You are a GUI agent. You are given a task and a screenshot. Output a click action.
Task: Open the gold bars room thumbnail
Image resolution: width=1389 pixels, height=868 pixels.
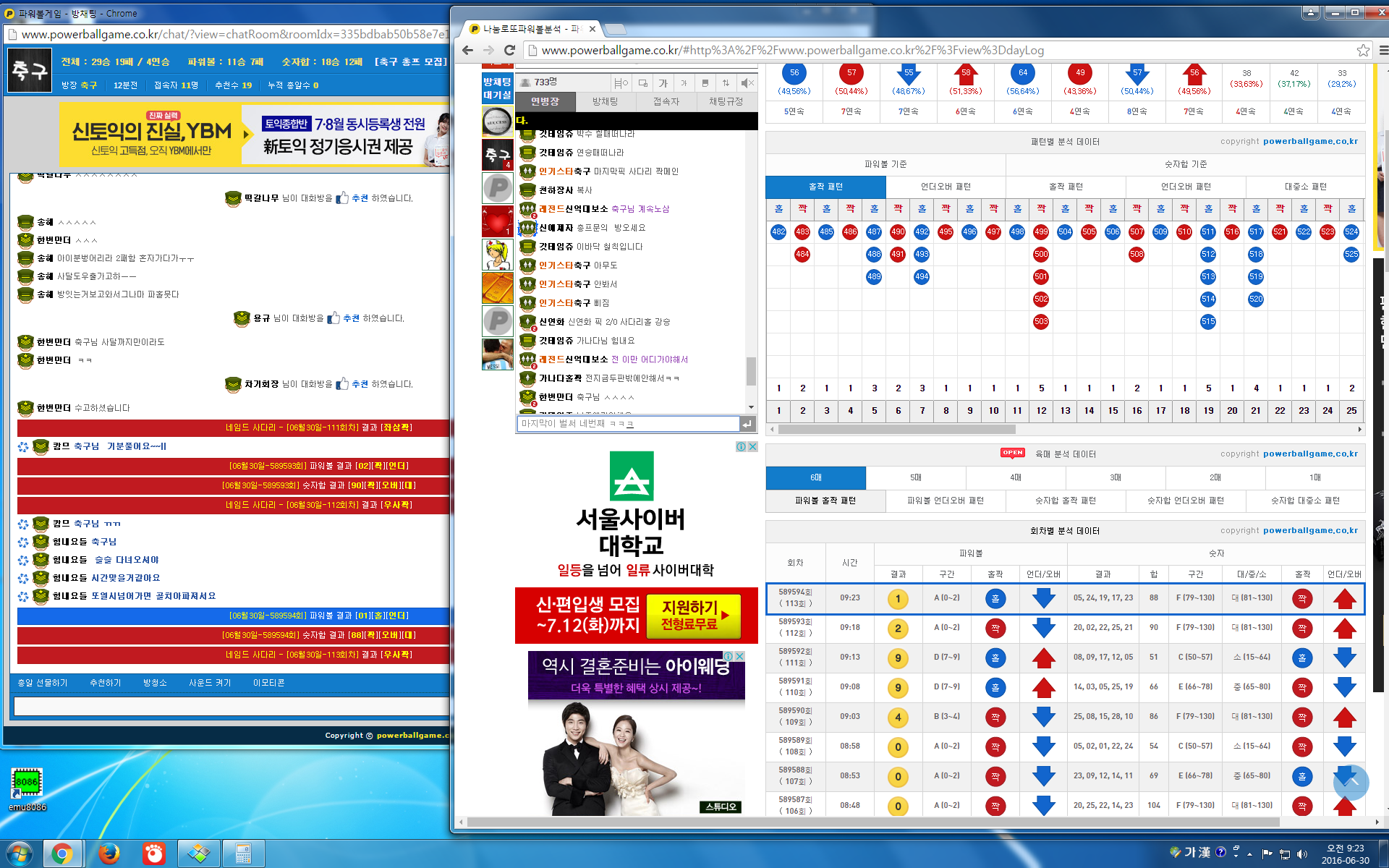[x=498, y=288]
